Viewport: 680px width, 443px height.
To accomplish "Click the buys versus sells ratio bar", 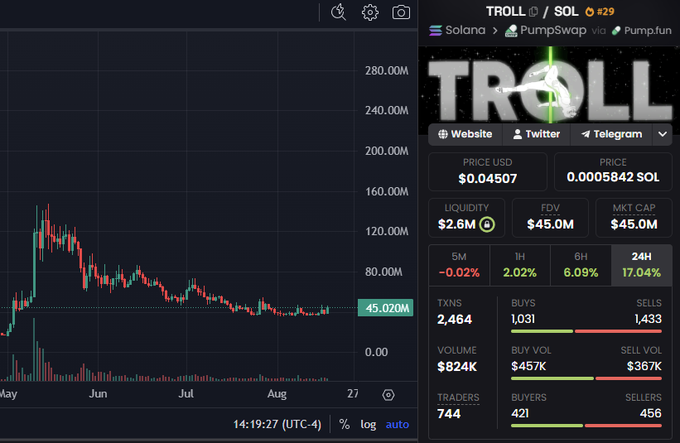I will [x=586, y=332].
